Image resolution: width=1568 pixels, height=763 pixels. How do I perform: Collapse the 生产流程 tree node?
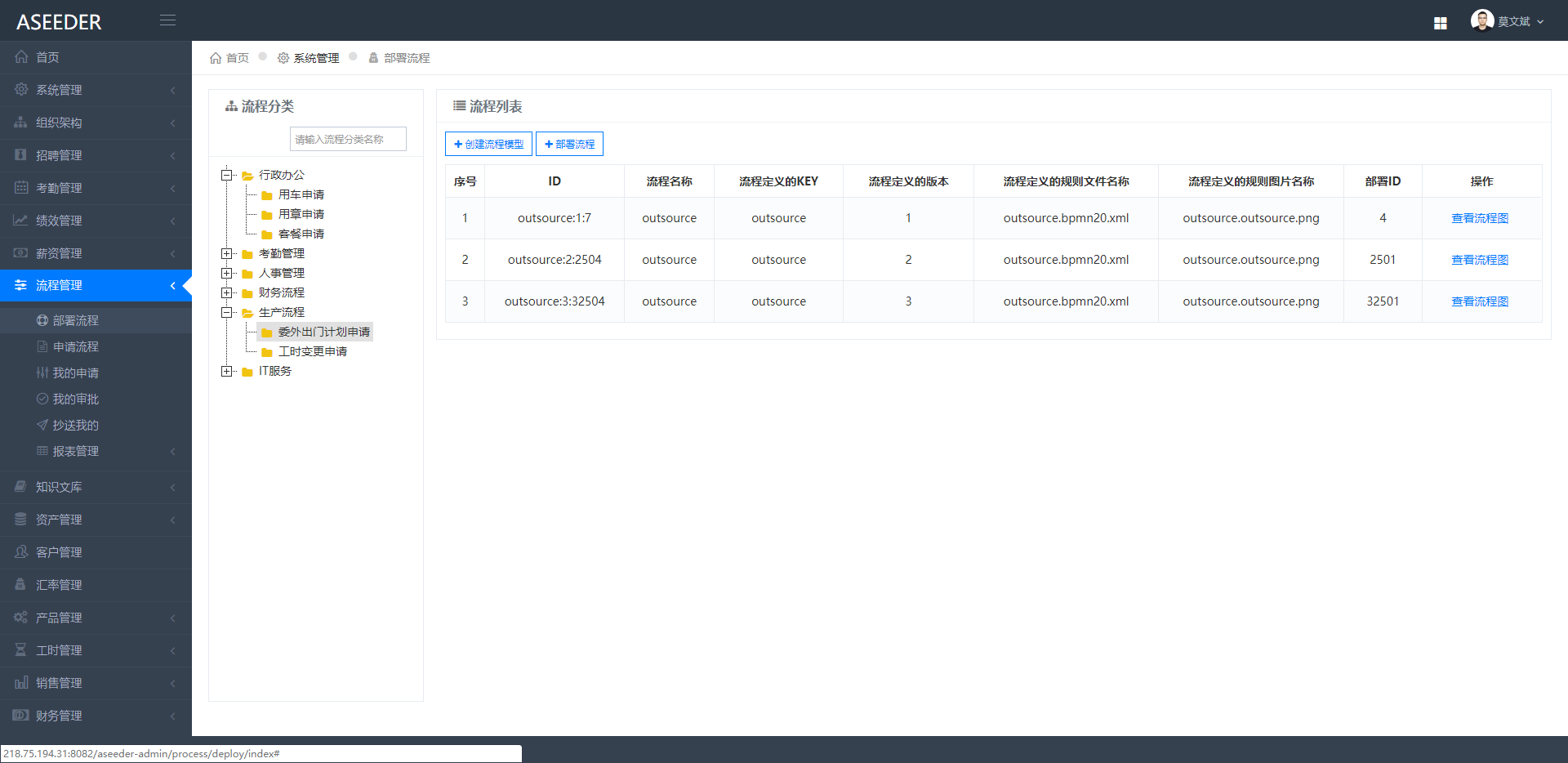coord(226,312)
